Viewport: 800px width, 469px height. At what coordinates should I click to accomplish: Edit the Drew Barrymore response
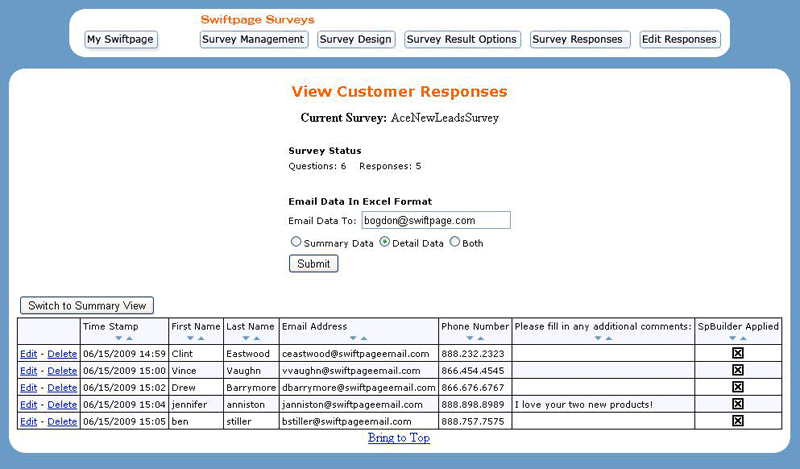(x=29, y=387)
